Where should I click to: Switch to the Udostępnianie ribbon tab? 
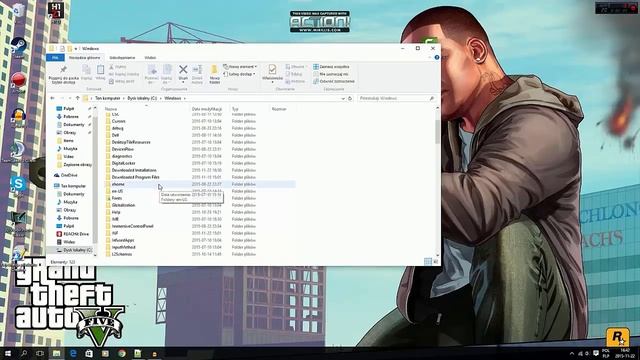click(x=122, y=58)
